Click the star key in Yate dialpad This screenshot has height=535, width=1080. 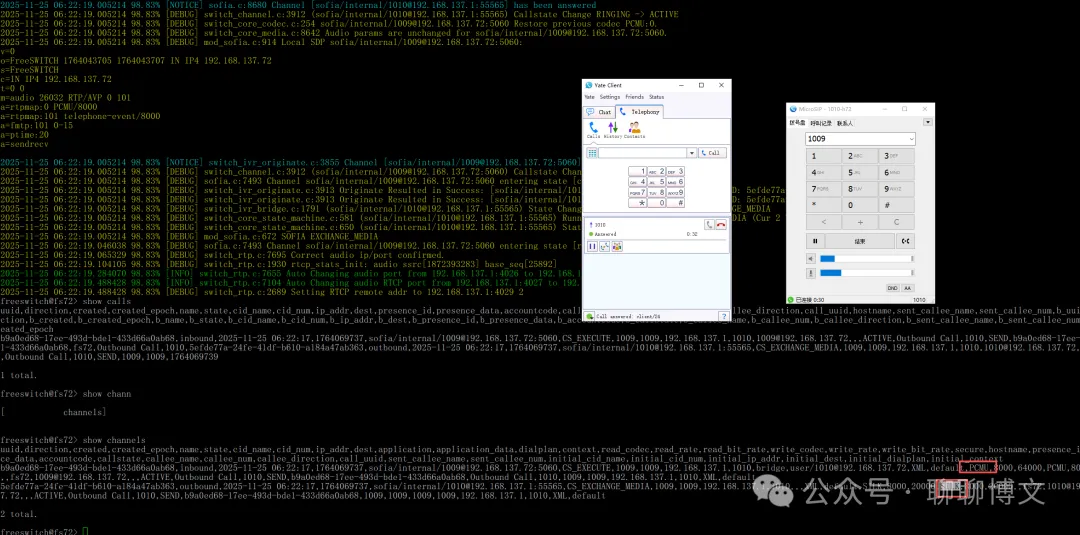637,203
